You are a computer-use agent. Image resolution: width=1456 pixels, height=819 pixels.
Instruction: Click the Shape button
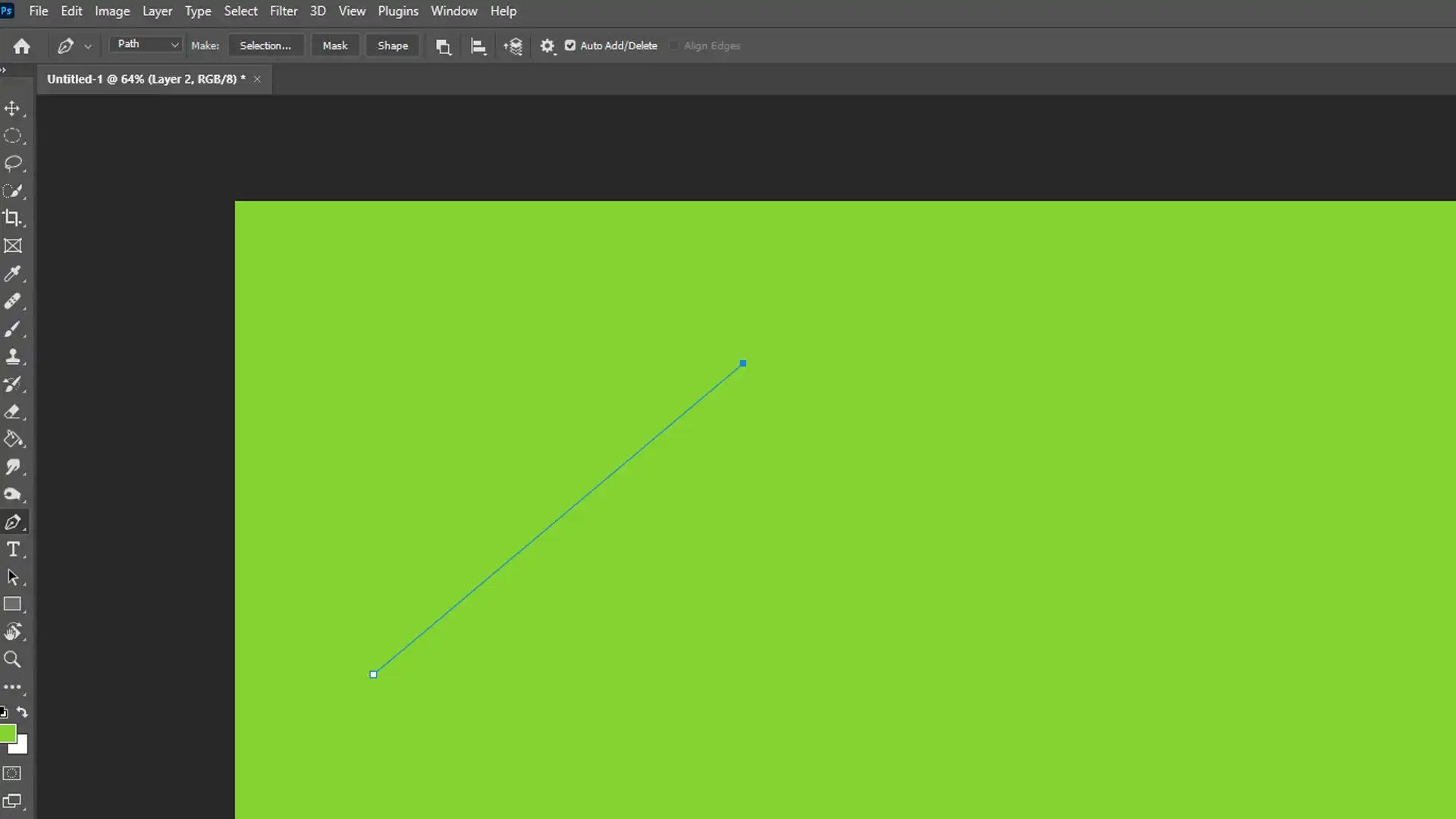click(x=391, y=45)
